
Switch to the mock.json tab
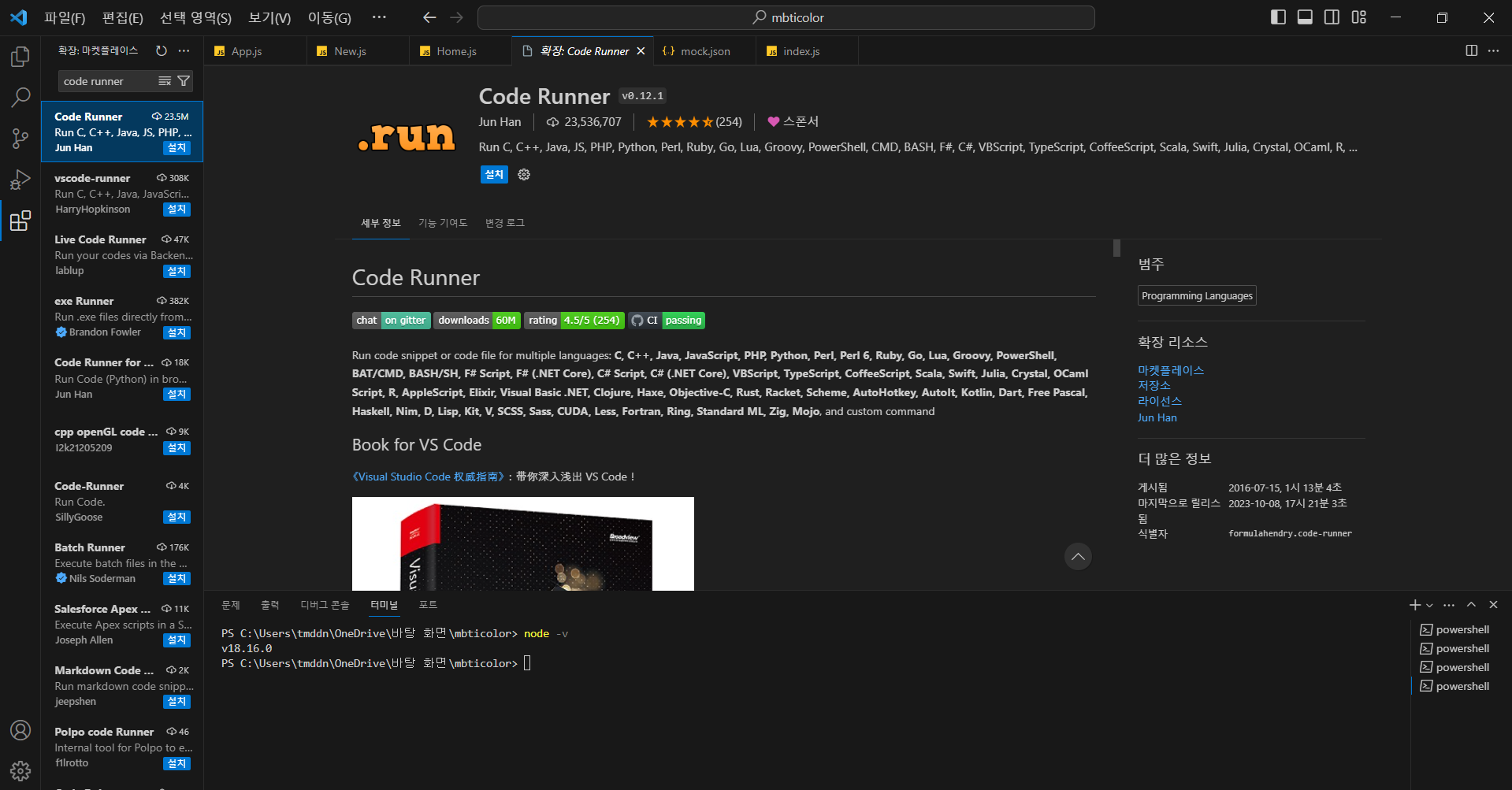coord(705,51)
